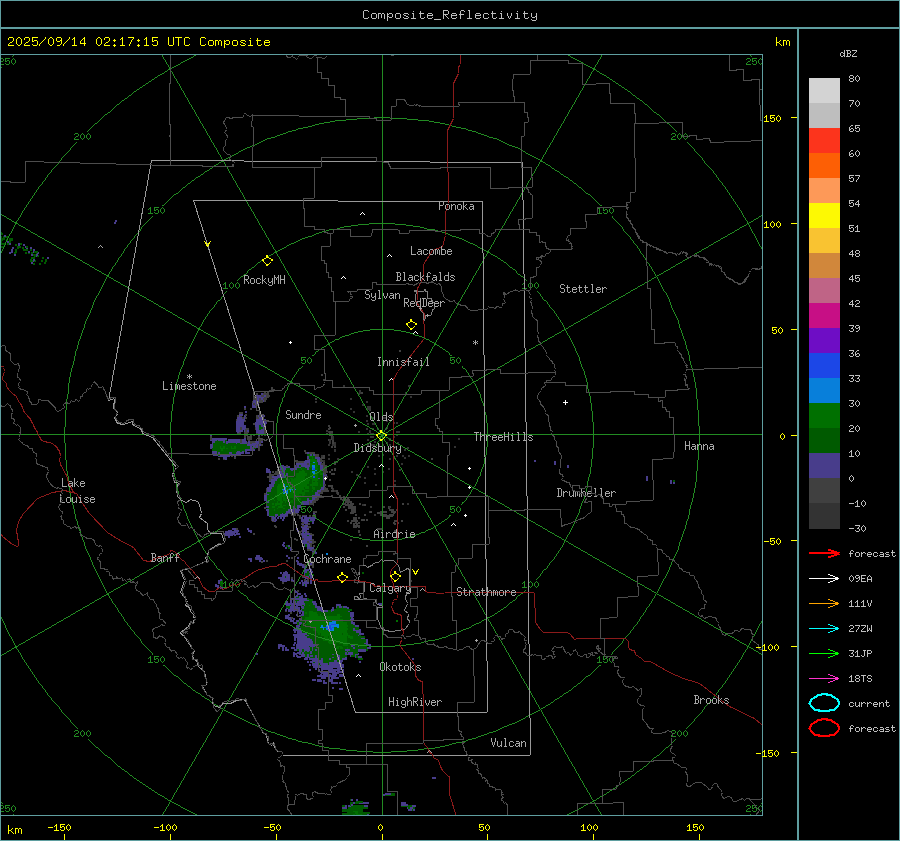
Task: Click the magenta 18TS arrow icon
Action: coord(824,679)
